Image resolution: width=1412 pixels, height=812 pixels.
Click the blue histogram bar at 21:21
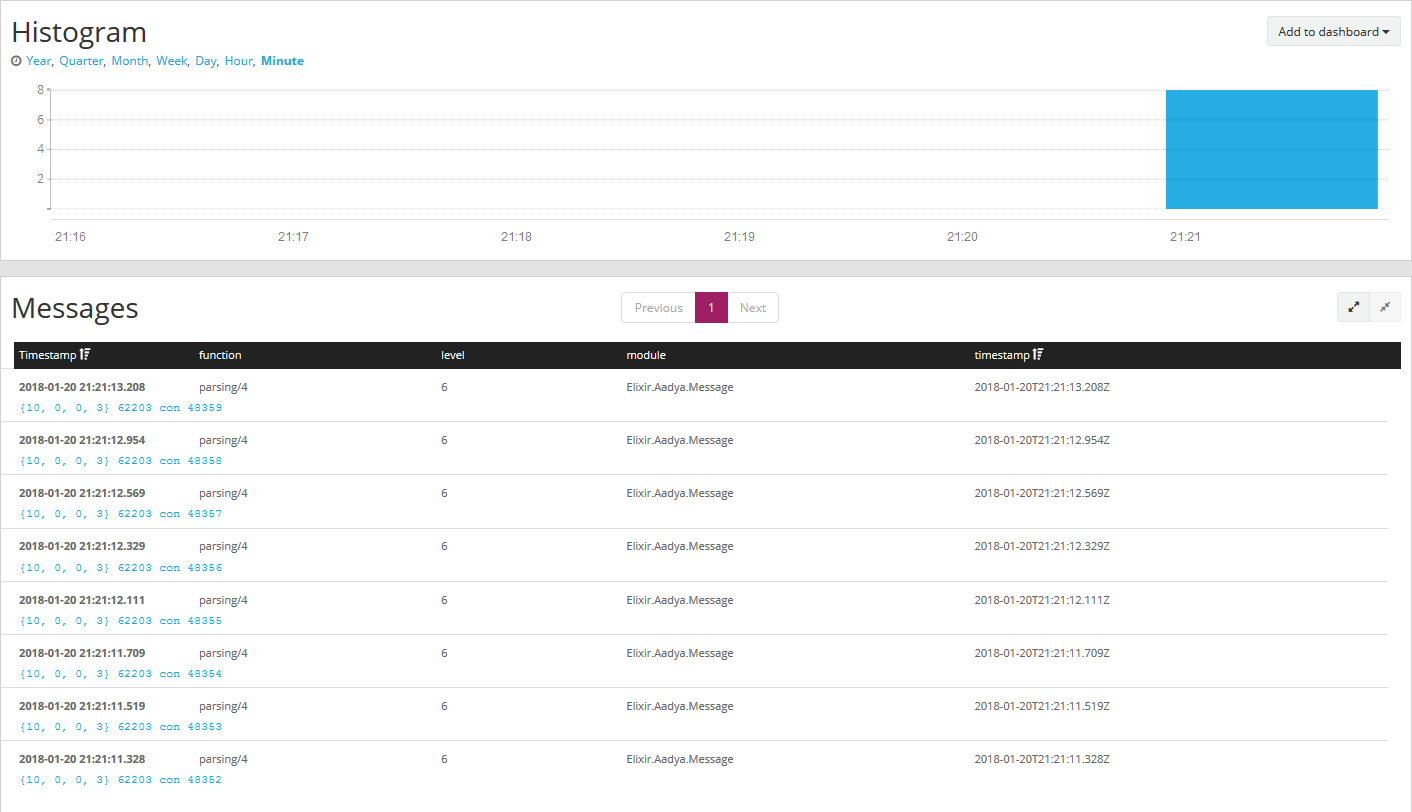1271,149
